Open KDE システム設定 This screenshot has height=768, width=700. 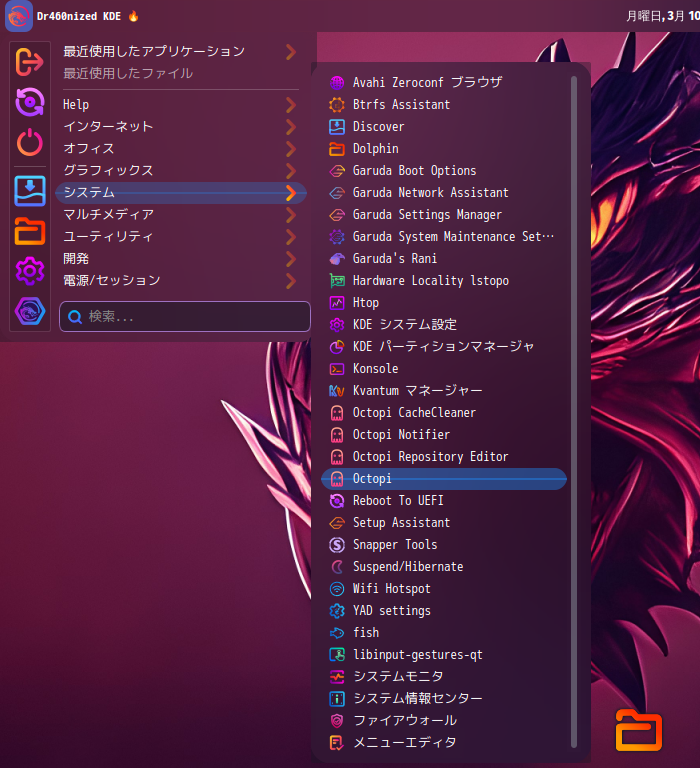pyautogui.click(x=444, y=325)
